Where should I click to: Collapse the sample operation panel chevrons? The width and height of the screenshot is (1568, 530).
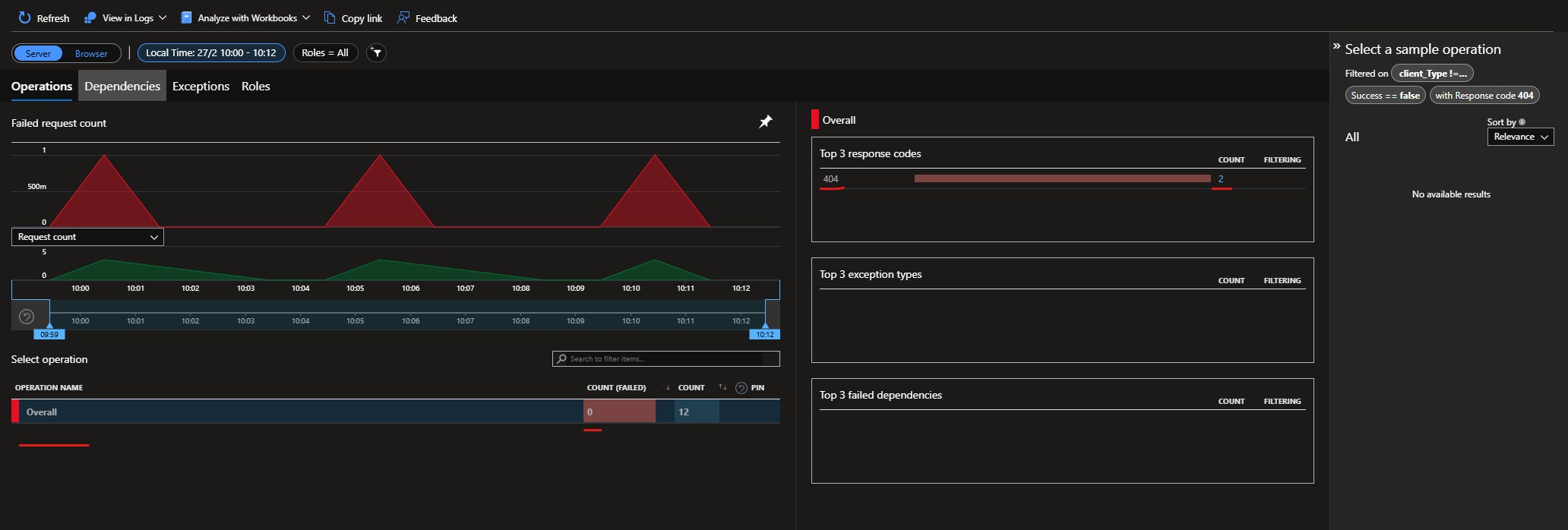pos(1336,46)
